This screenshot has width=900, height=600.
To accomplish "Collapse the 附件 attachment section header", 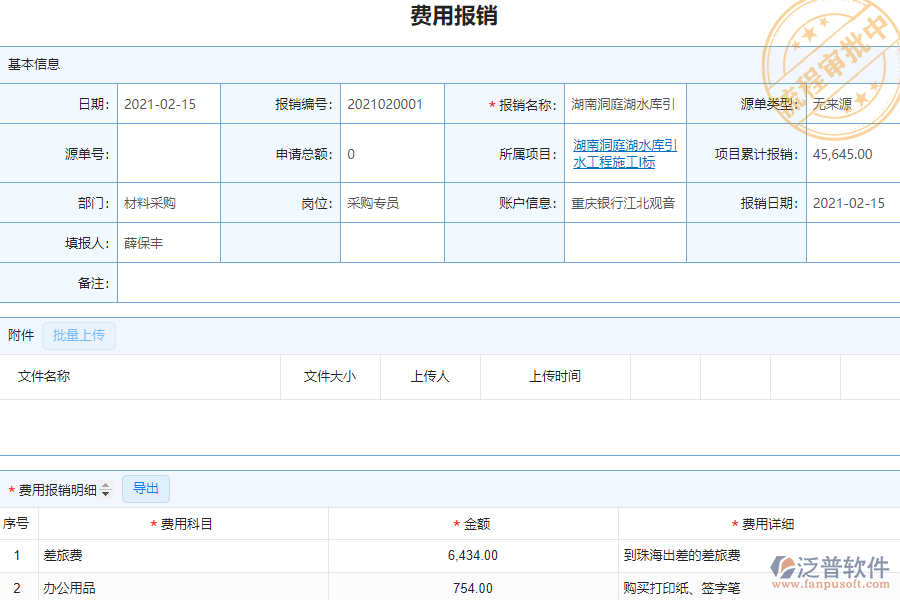I will tap(20, 335).
